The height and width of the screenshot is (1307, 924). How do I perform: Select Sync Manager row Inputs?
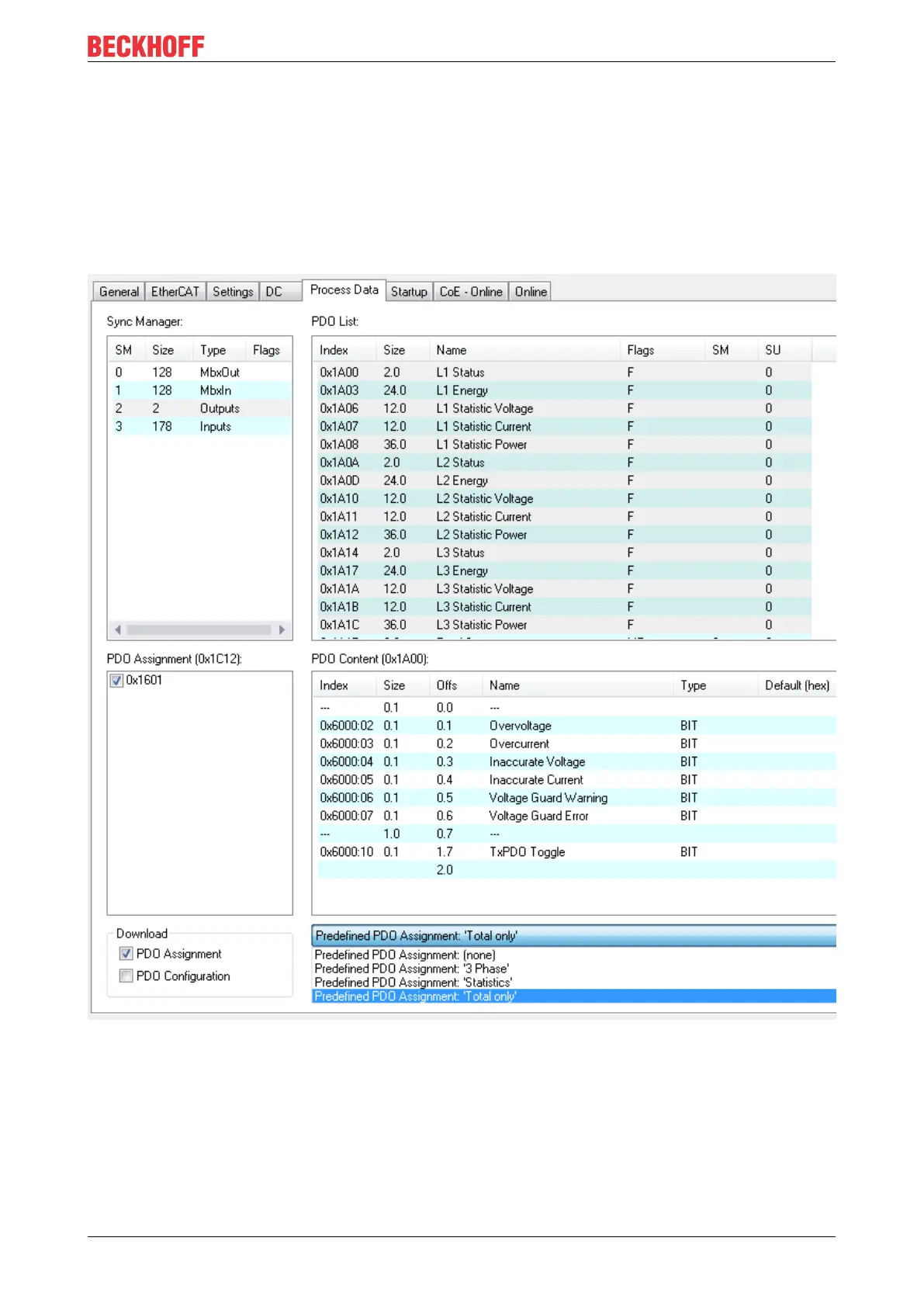coord(201,426)
